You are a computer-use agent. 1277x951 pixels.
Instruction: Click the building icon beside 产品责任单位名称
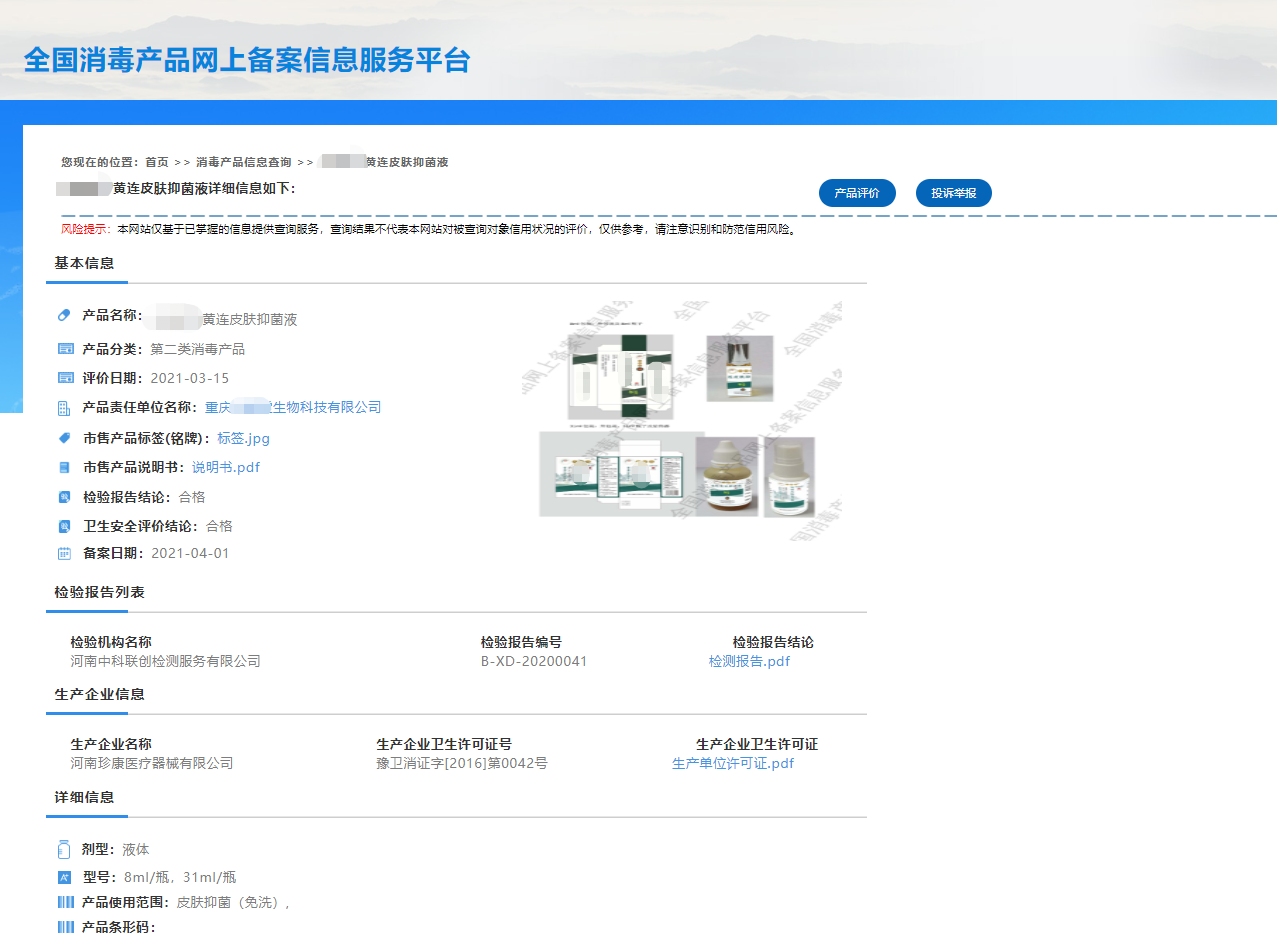[x=65, y=408]
